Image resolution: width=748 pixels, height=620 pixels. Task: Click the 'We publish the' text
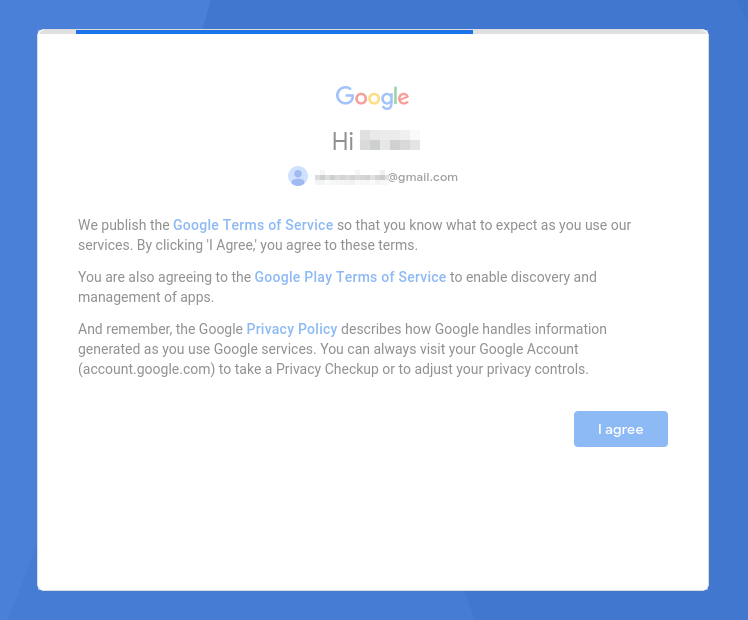tap(124, 225)
